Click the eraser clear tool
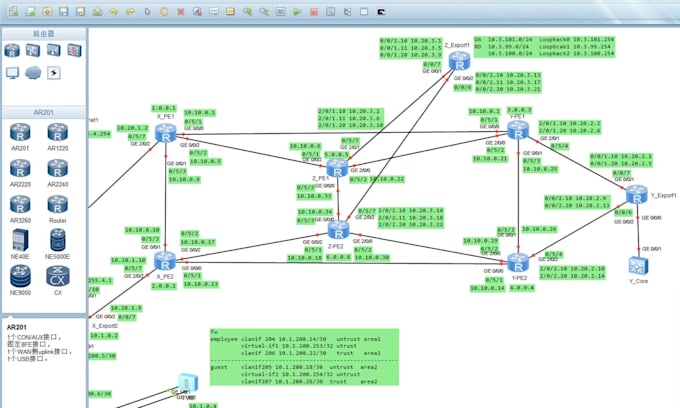This screenshot has height=408, width=680. coord(197,12)
